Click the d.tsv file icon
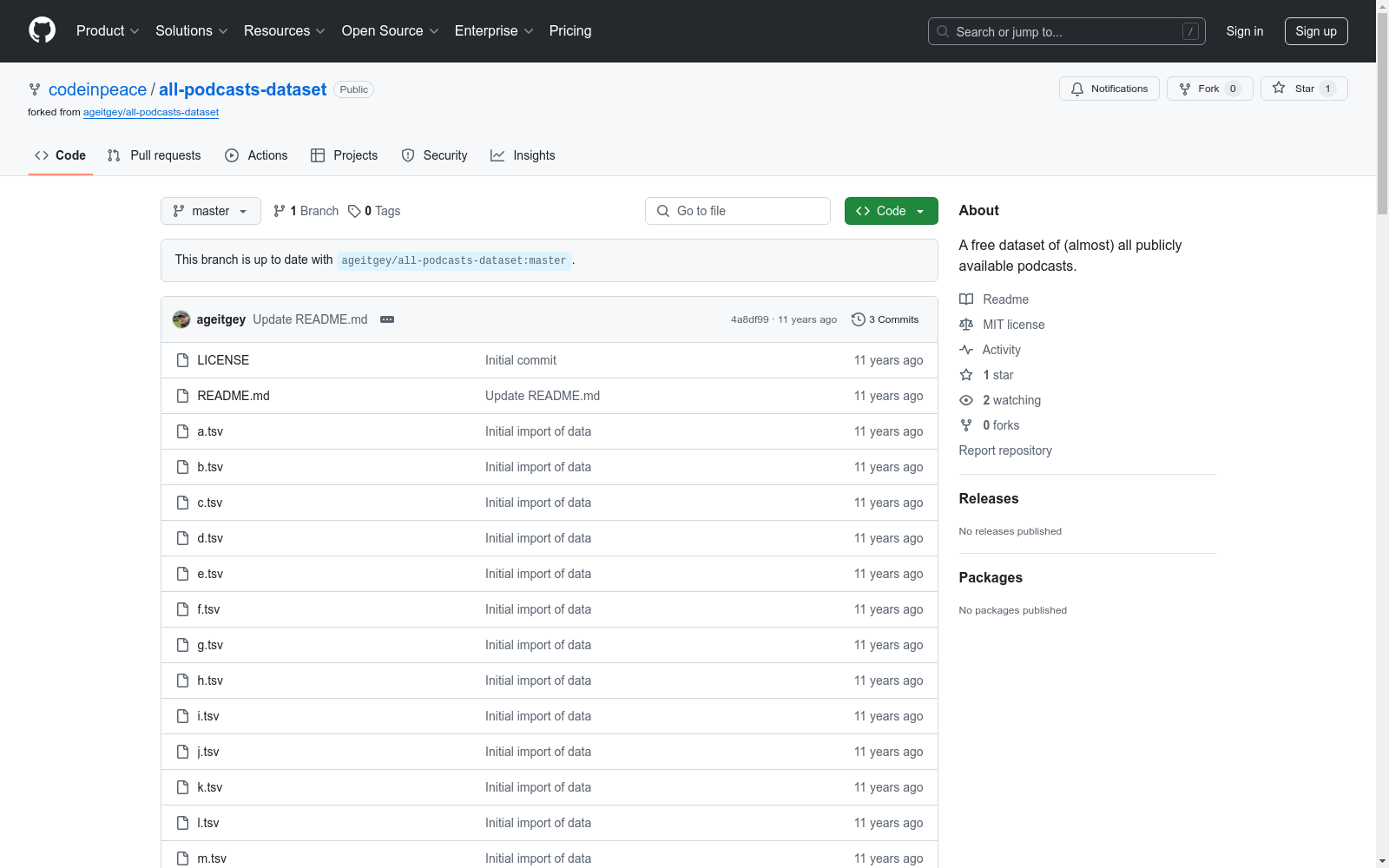This screenshot has width=1389, height=868. [x=182, y=538]
